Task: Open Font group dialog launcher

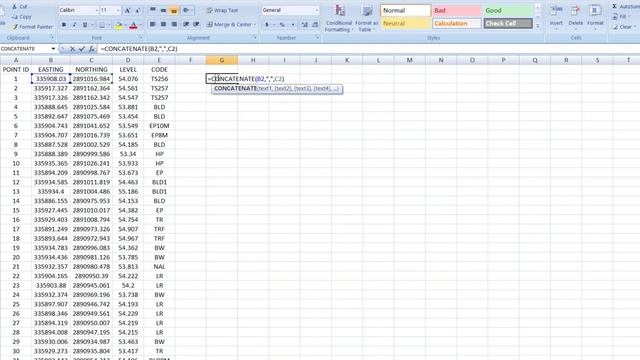Action: [141, 38]
